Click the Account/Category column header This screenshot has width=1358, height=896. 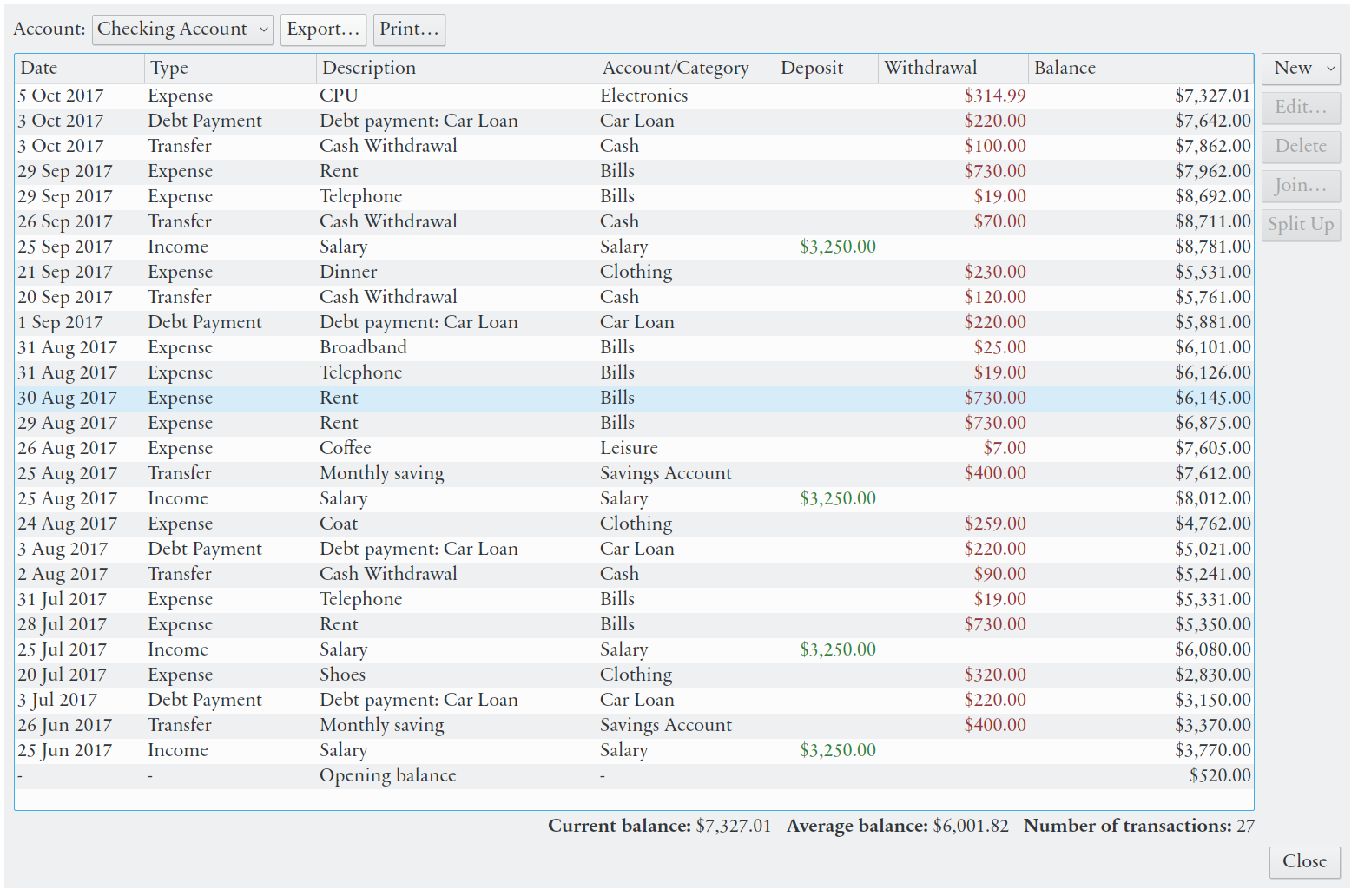[x=685, y=69]
